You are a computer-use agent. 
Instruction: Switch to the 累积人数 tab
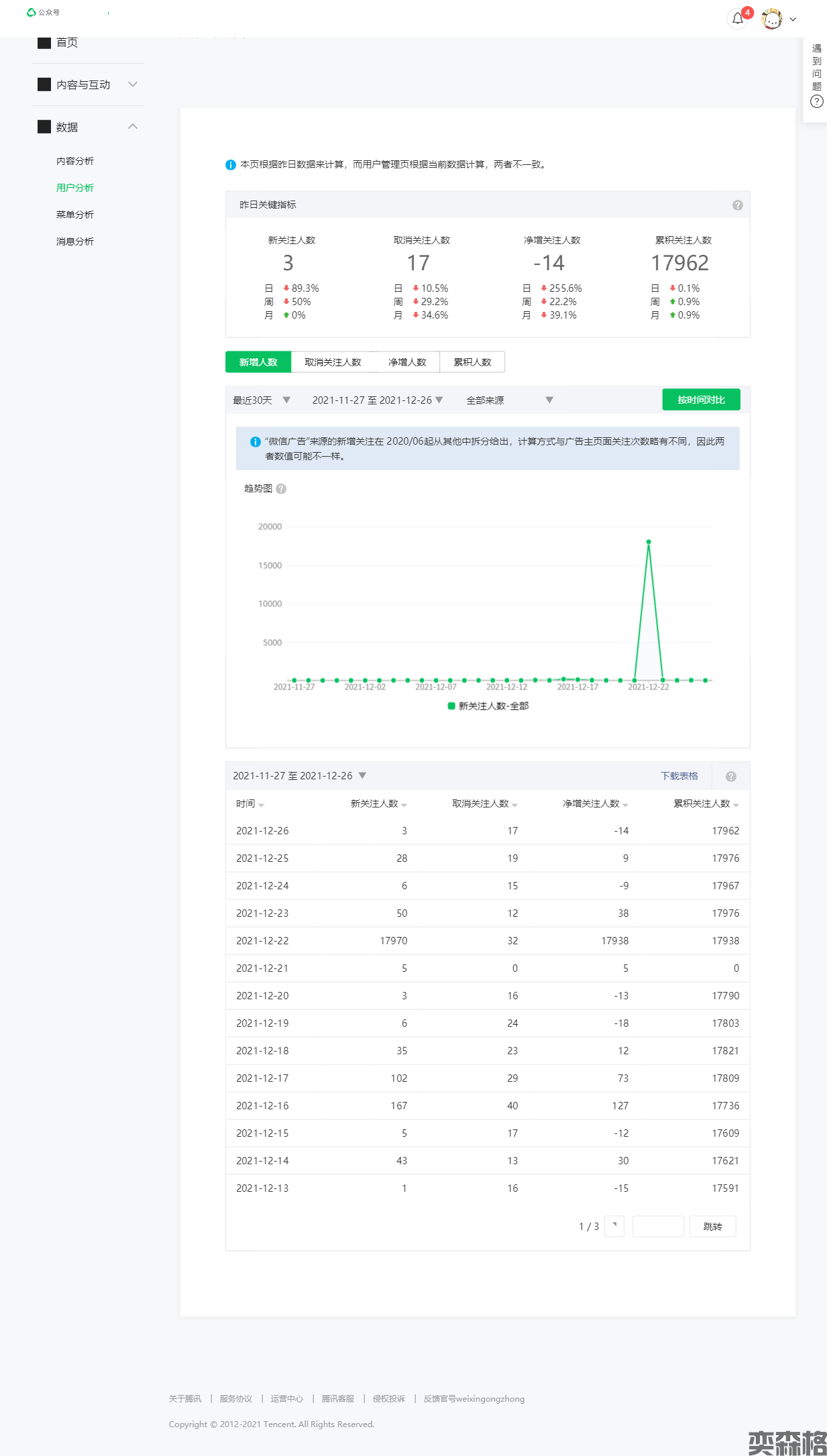[x=472, y=362]
